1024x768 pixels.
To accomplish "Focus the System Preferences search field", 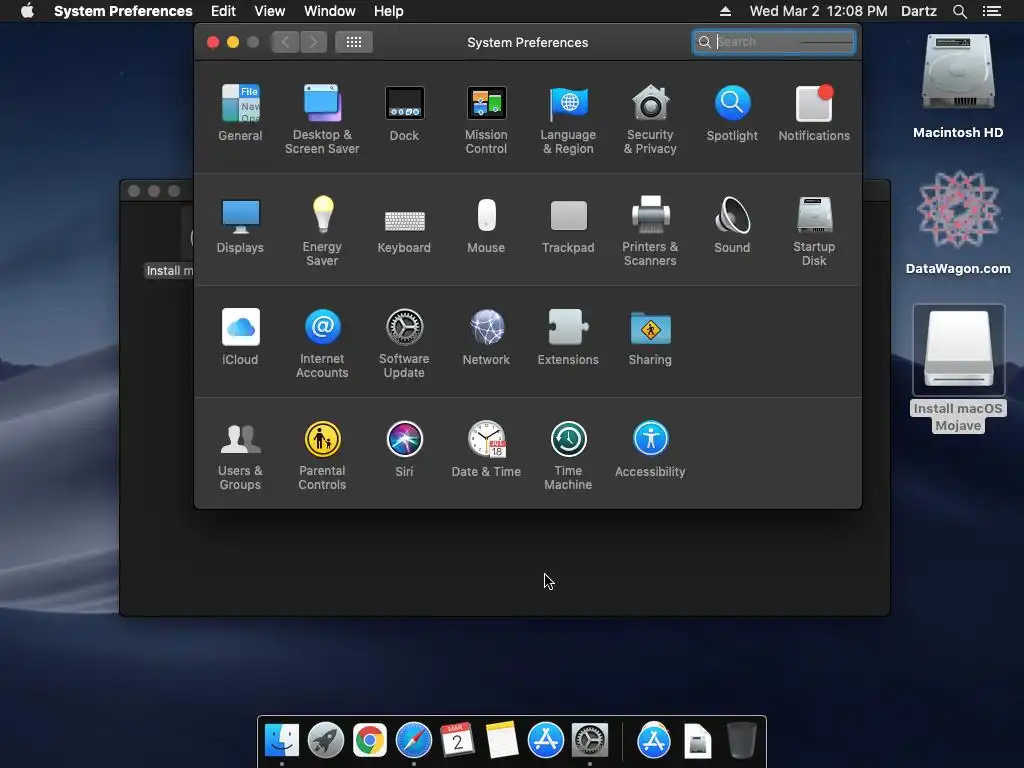I will tap(774, 42).
